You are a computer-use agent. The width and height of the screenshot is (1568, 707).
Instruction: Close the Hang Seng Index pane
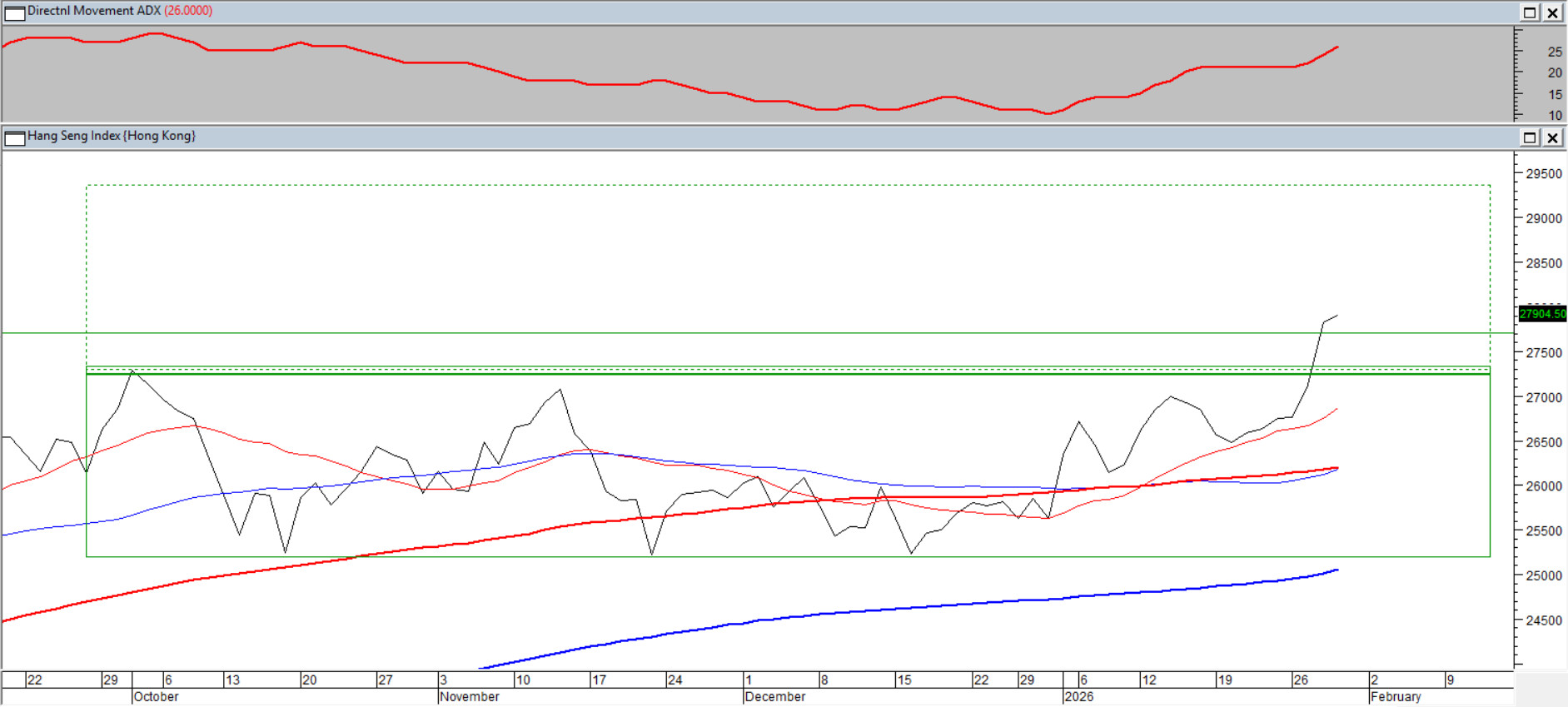[1553, 137]
